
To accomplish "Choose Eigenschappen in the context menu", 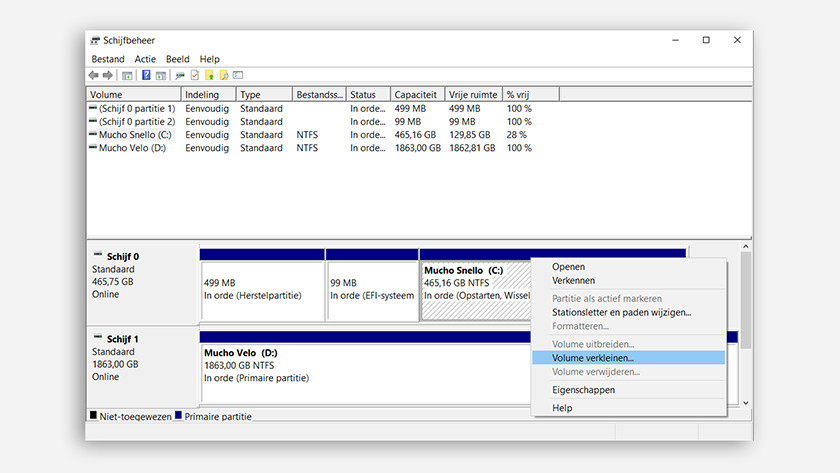I will click(628, 390).
